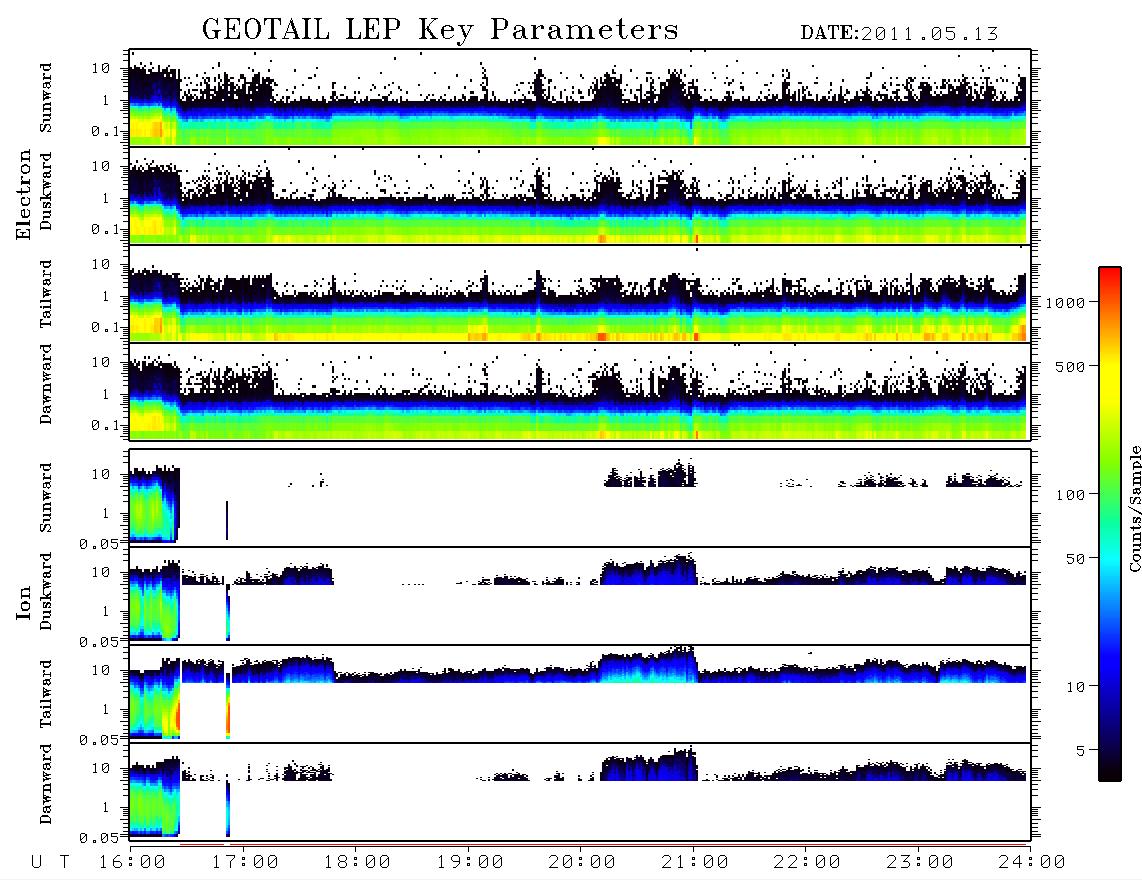Pick the Ion 'Duskward' panel label
Screen dimensions: 1142x880
46,592
